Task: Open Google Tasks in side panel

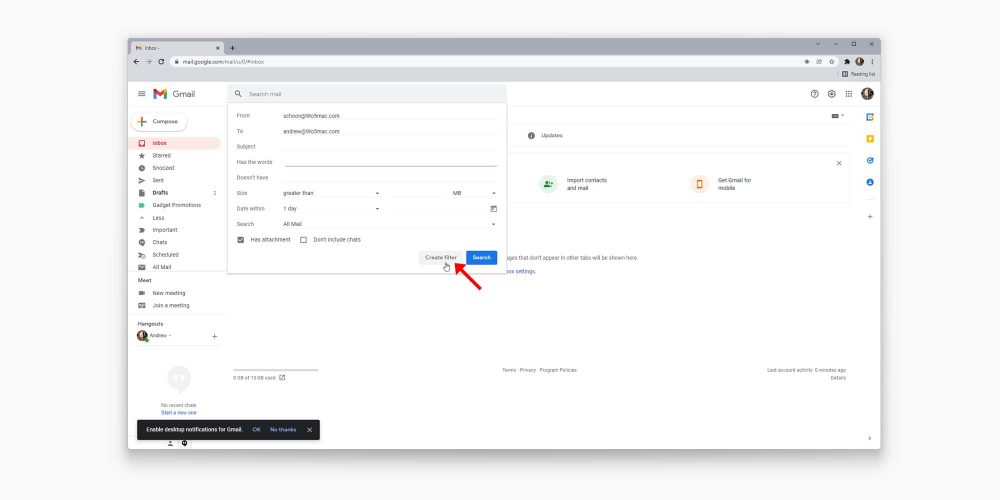Action: coord(870,160)
